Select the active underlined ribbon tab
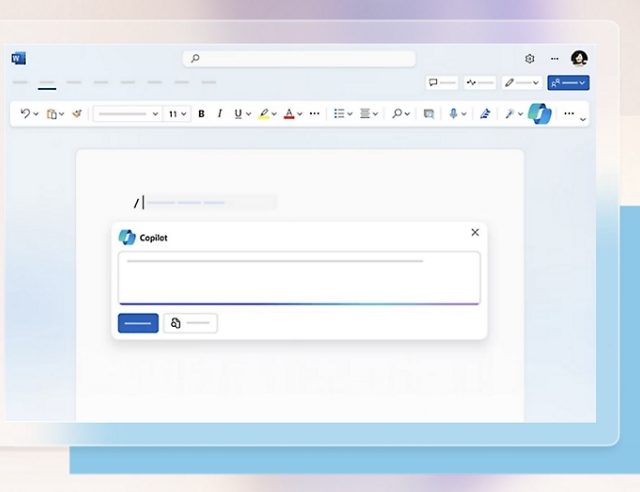The image size is (640, 492). pos(46,83)
